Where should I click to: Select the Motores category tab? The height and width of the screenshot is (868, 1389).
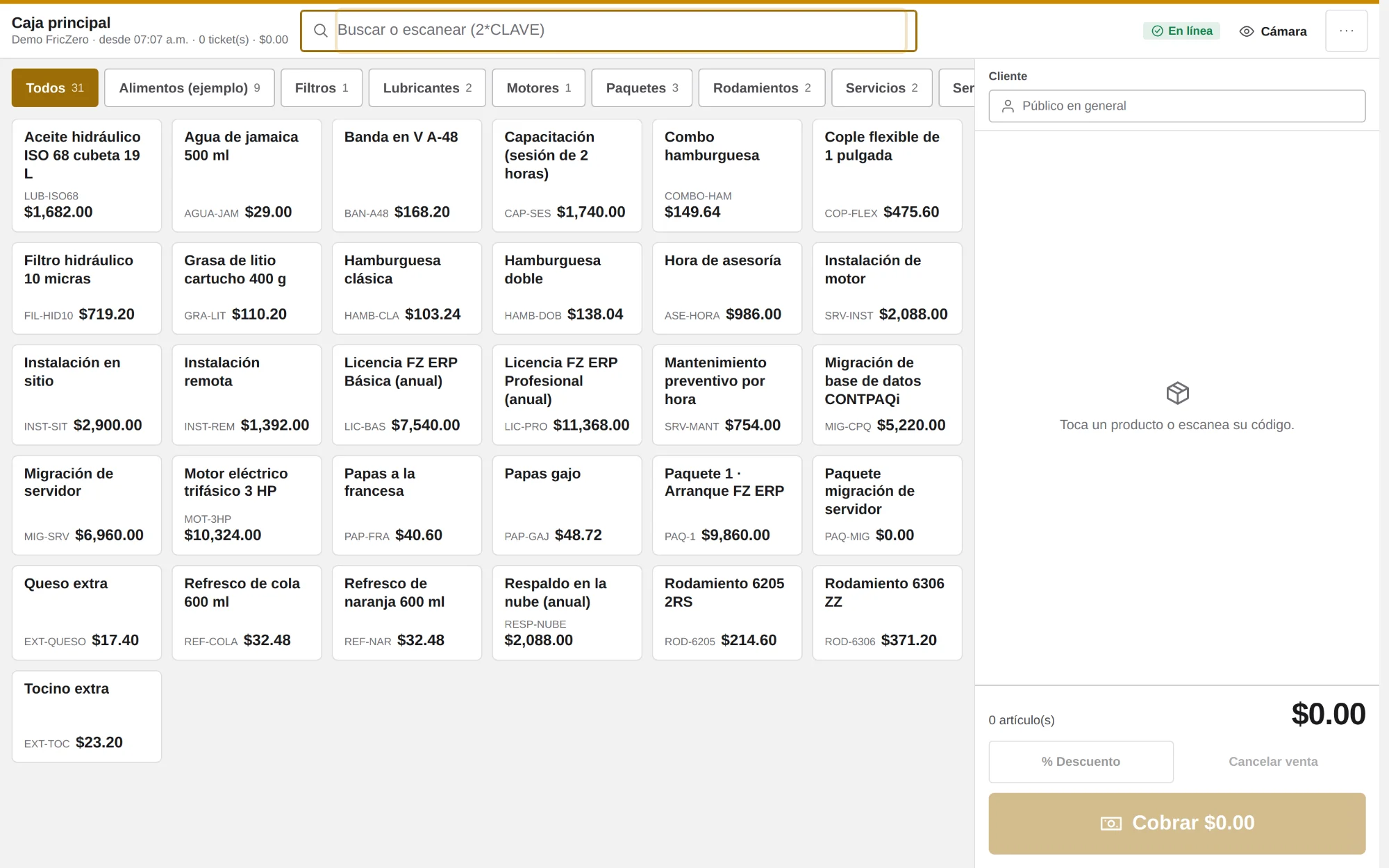(x=538, y=87)
